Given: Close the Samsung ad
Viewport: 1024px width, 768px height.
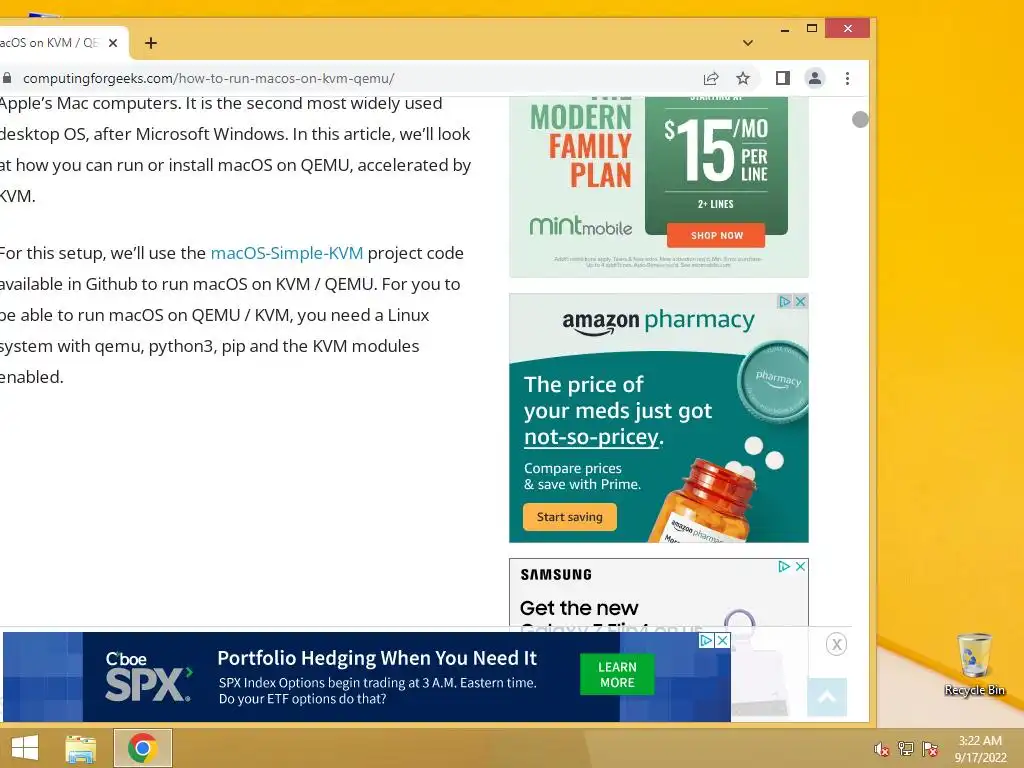Looking at the screenshot, I should 800,566.
